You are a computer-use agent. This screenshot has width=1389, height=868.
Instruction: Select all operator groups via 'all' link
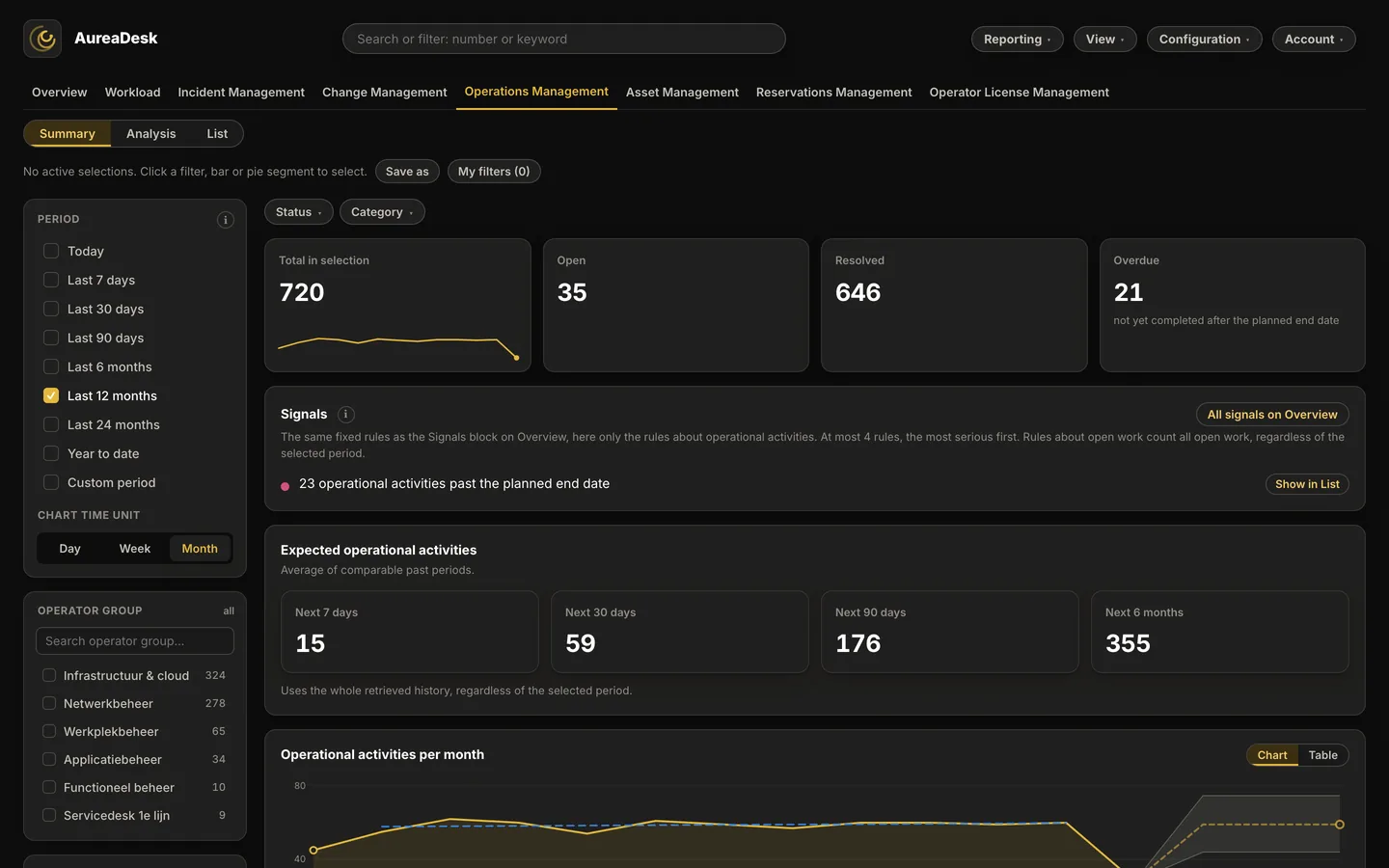point(229,611)
